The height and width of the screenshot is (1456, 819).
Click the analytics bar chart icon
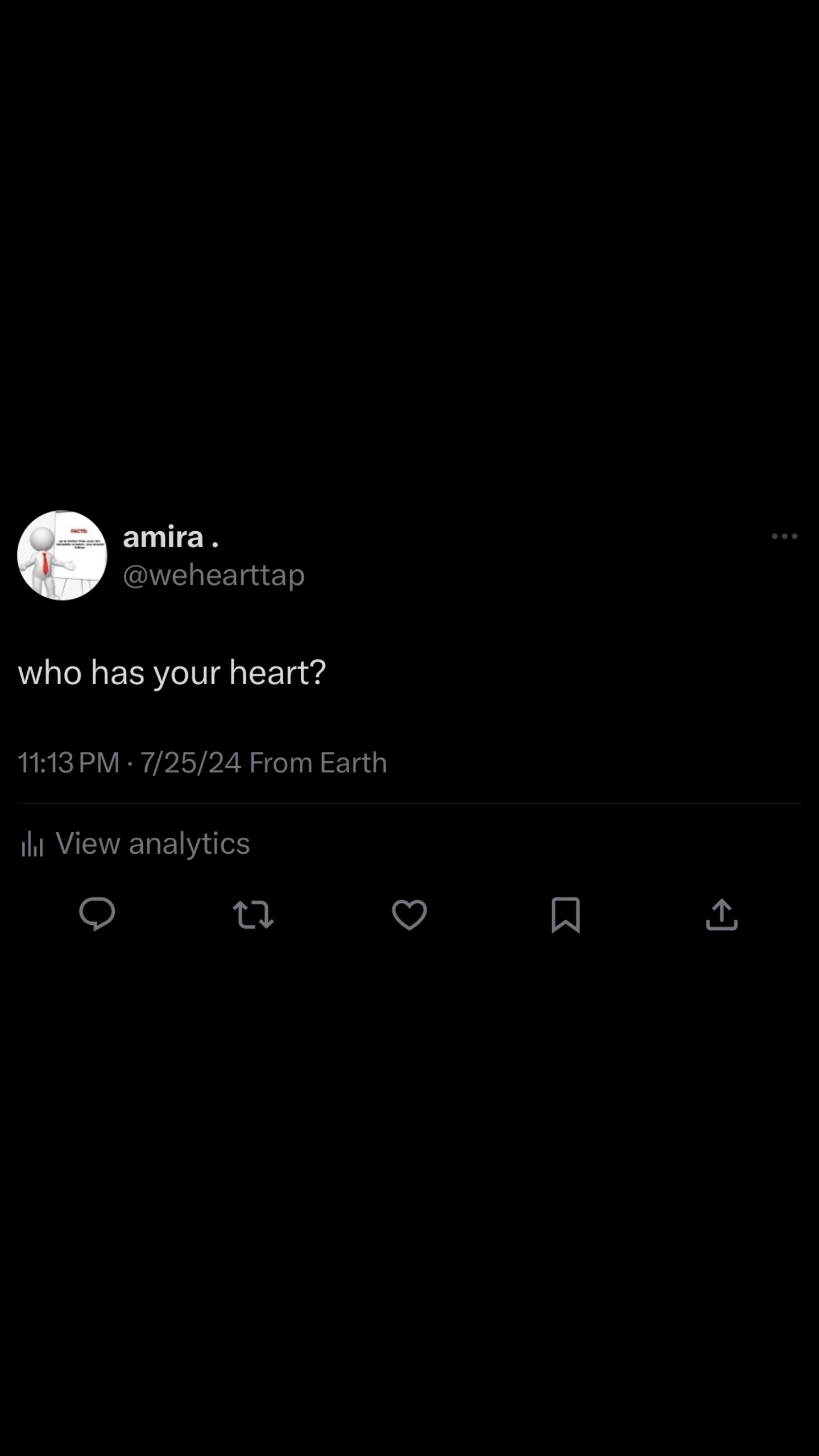(x=32, y=843)
